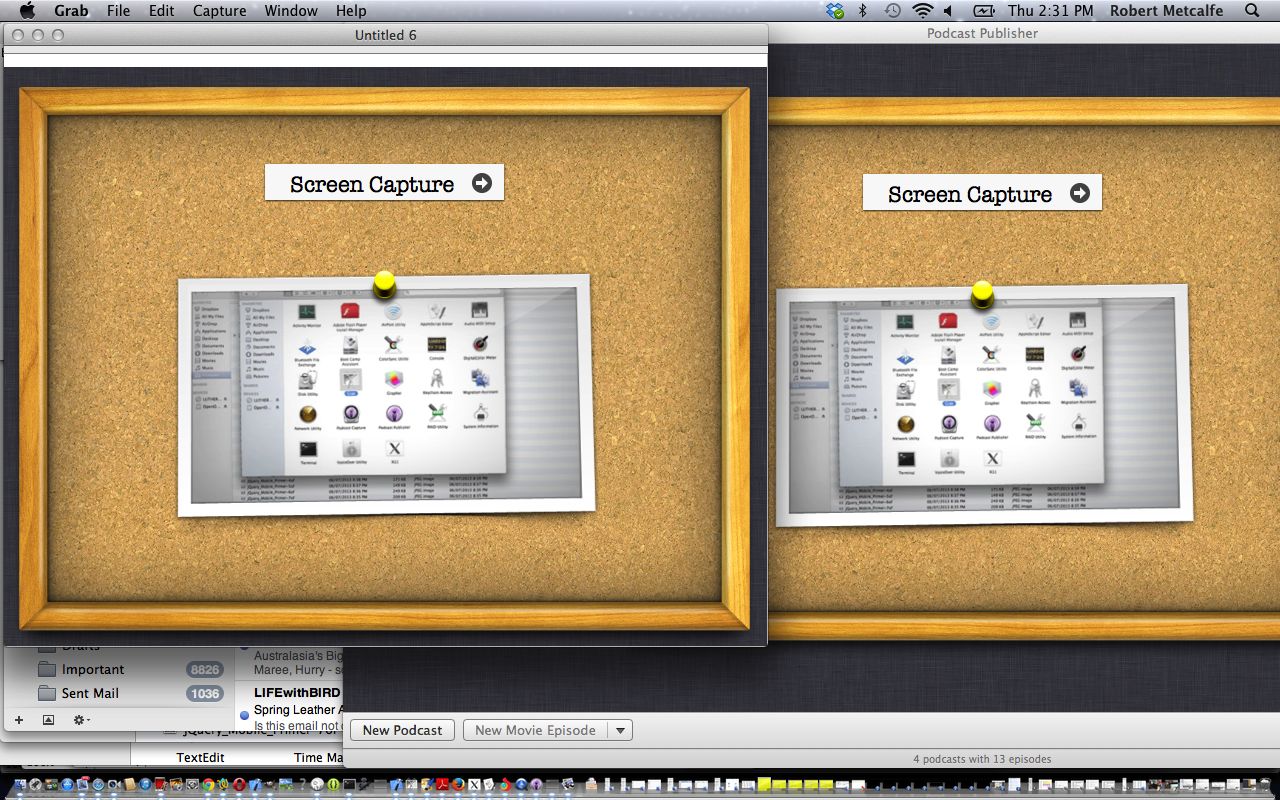Screen dimensions: 1280x800
Task: Open App Store from the Dock
Action: click(67, 785)
